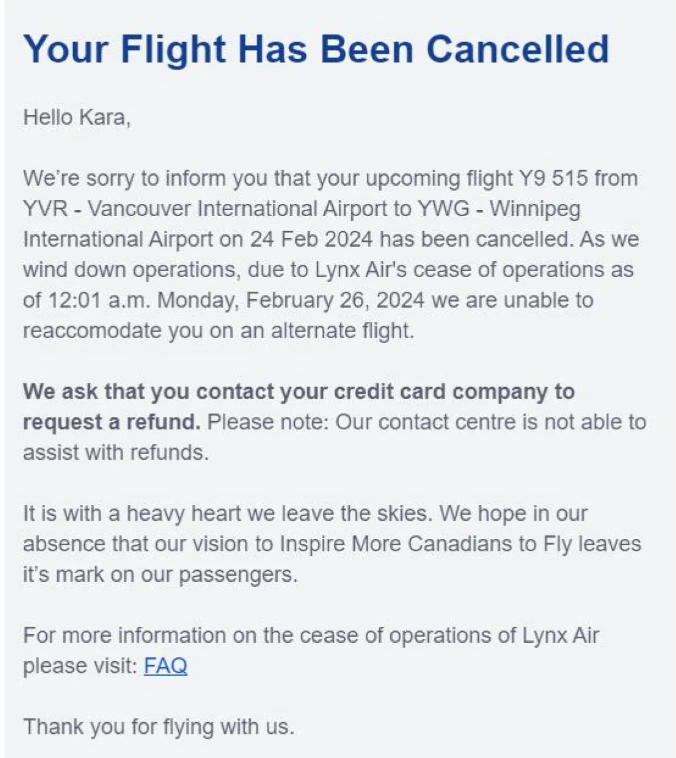
Task: Click the 'Thank you for flying with us.' line
Action: pyautogui.click(x=158, y=726)
